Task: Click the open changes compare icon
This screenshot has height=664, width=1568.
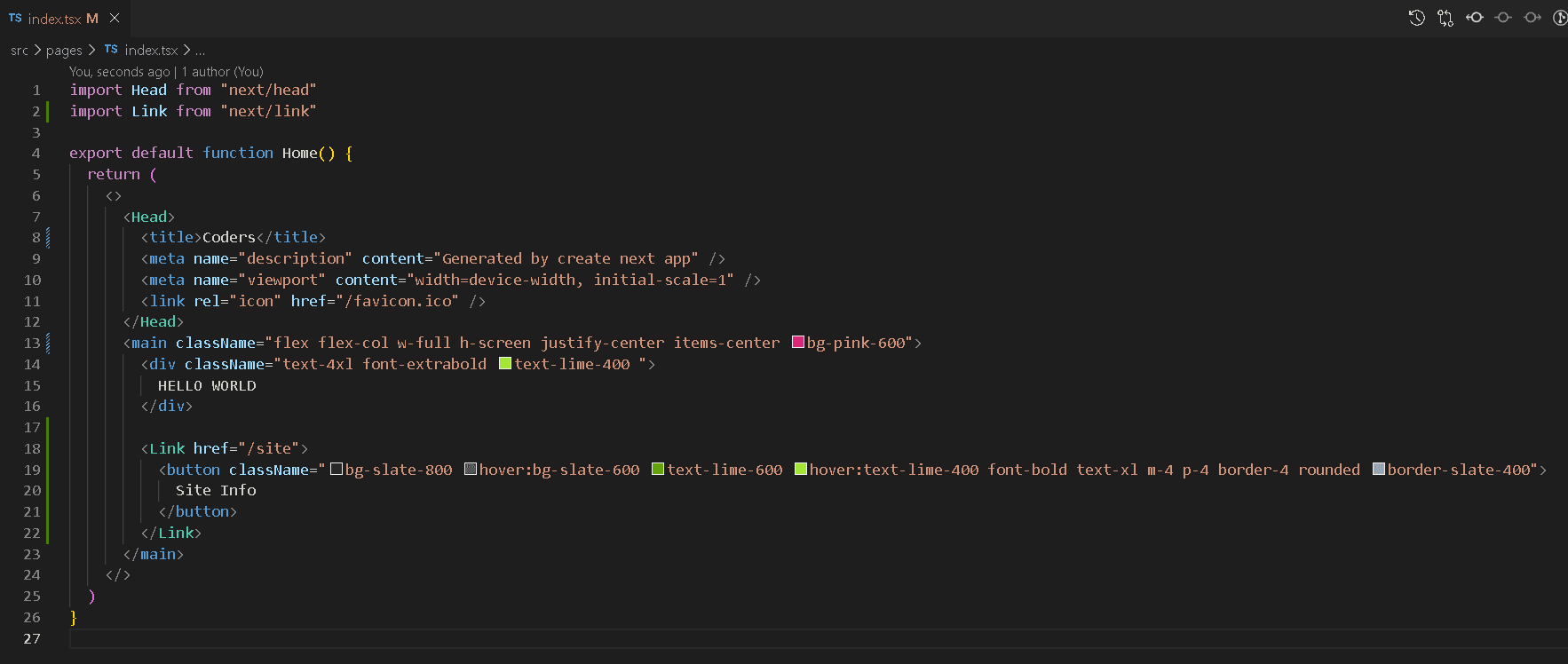Action: coord(1445,18)
